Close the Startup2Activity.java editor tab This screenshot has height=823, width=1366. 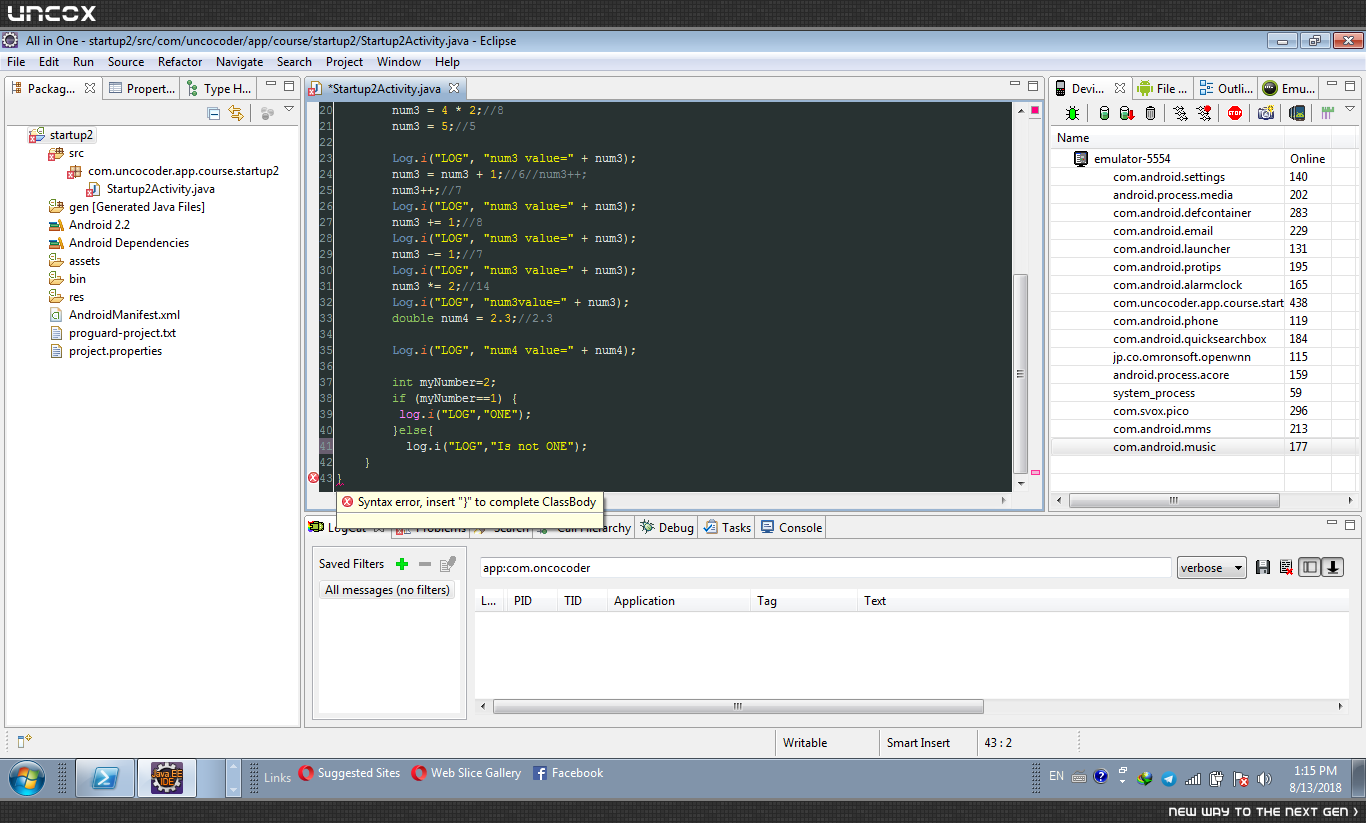[x=454, y=89]
